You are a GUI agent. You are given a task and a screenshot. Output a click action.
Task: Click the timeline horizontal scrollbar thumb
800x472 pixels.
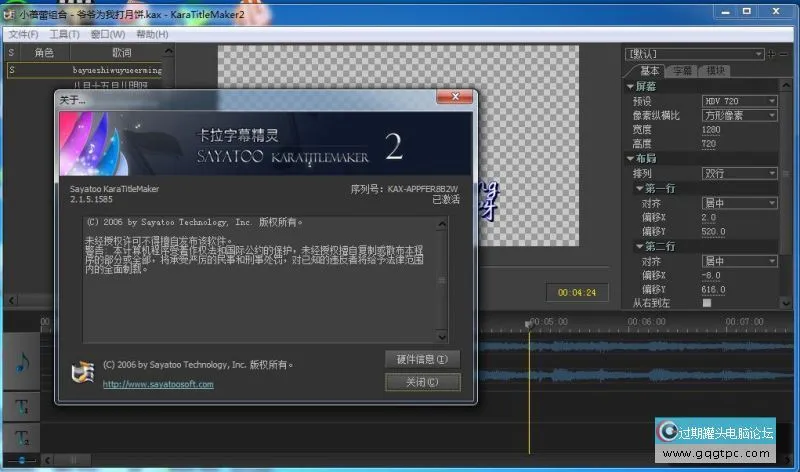pyautogui.click(x=73, y=460)
